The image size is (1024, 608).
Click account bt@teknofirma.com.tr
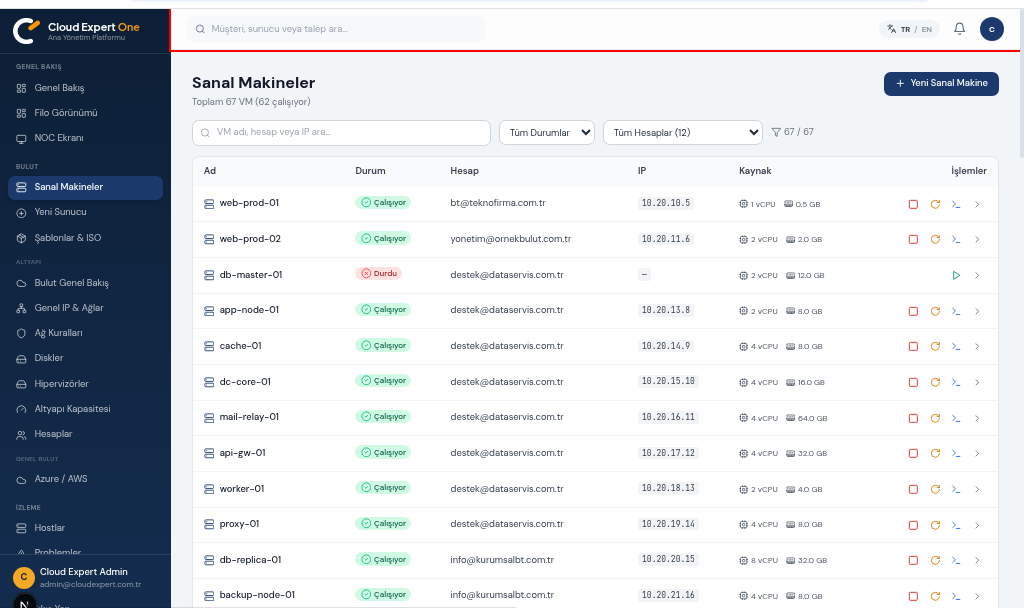(498, 203)
